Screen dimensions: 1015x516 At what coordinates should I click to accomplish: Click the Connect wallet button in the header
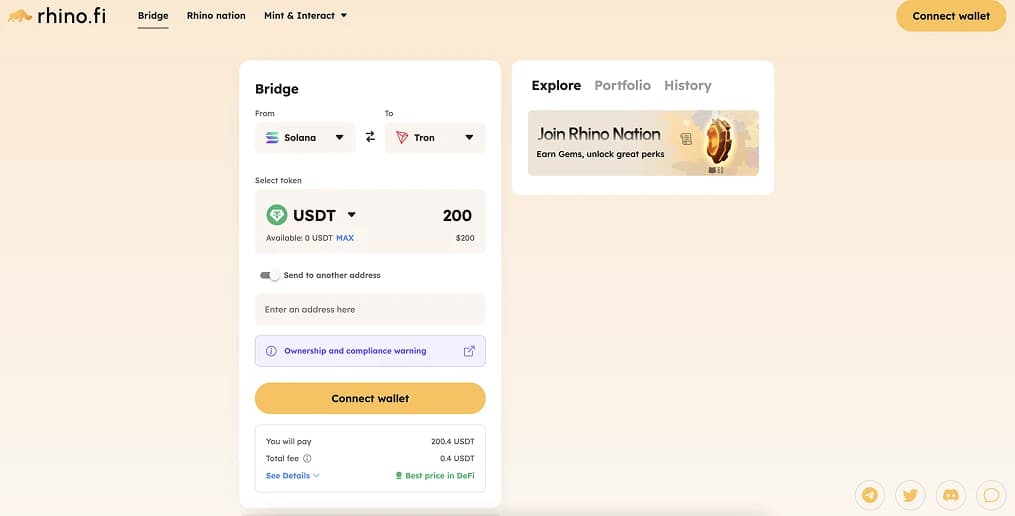pos(951,16)
